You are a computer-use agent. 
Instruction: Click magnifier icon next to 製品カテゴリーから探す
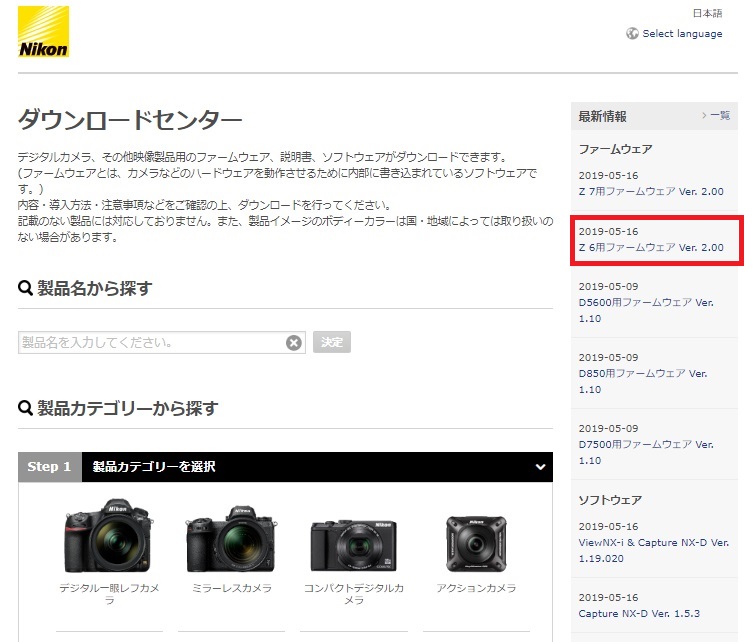tap(25, 408)
